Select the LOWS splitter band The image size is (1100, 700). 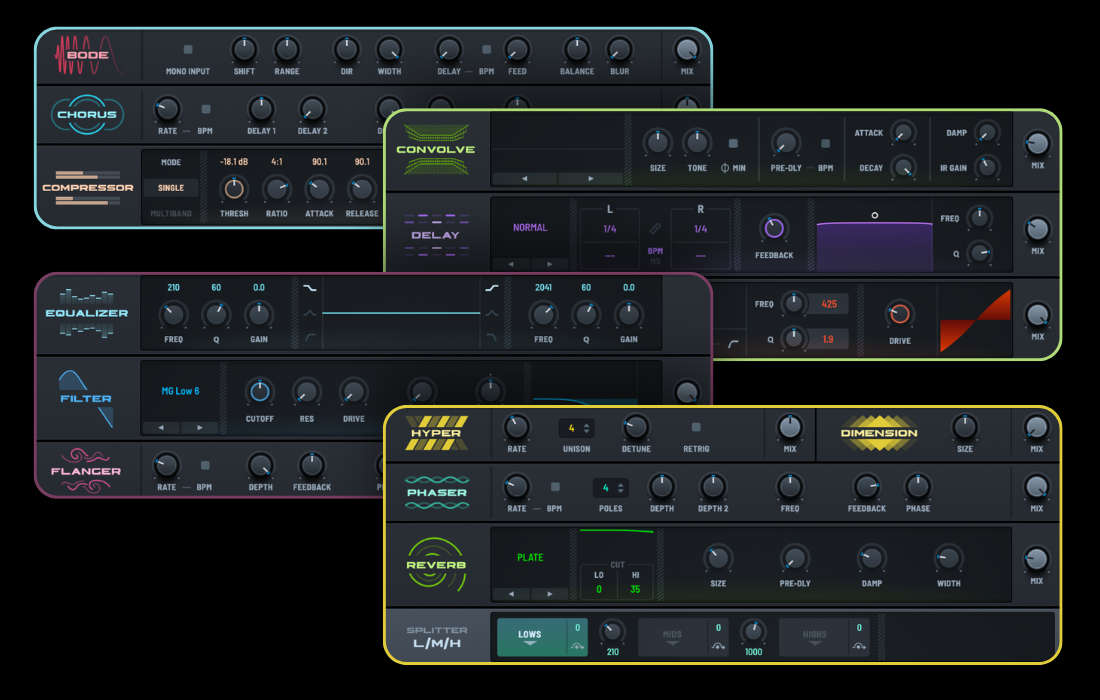pos(531,637)
